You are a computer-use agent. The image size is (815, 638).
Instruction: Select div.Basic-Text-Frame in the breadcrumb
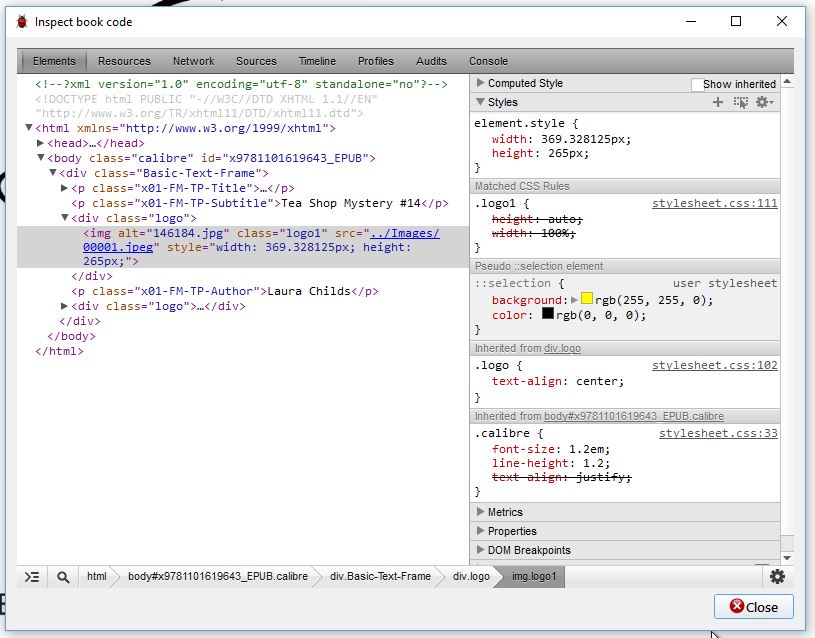(x=380, y=577)
